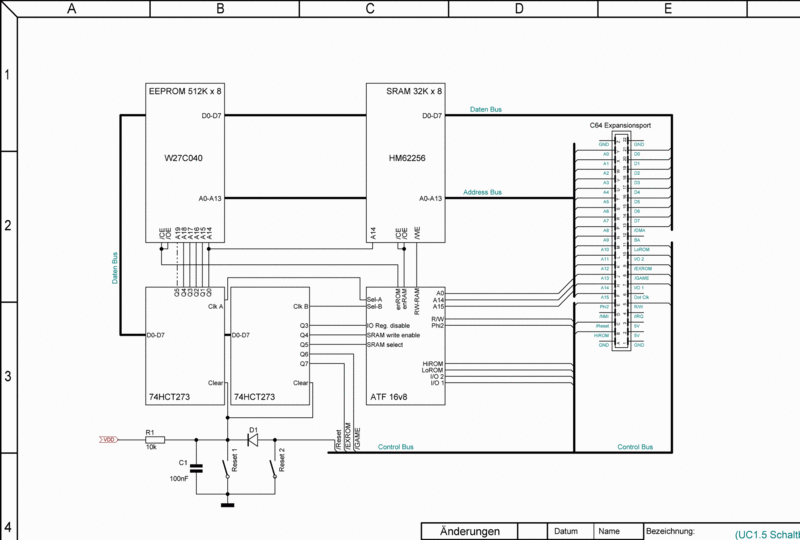
Task: Select the diode symbol under the D1 label
Action: (x=253, y=439)
